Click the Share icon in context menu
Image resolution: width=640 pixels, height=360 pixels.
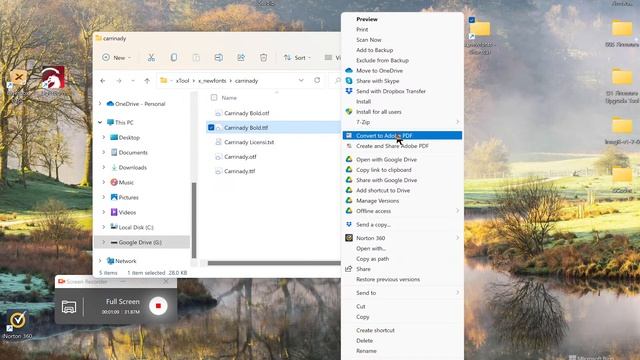tap(349, 269)
